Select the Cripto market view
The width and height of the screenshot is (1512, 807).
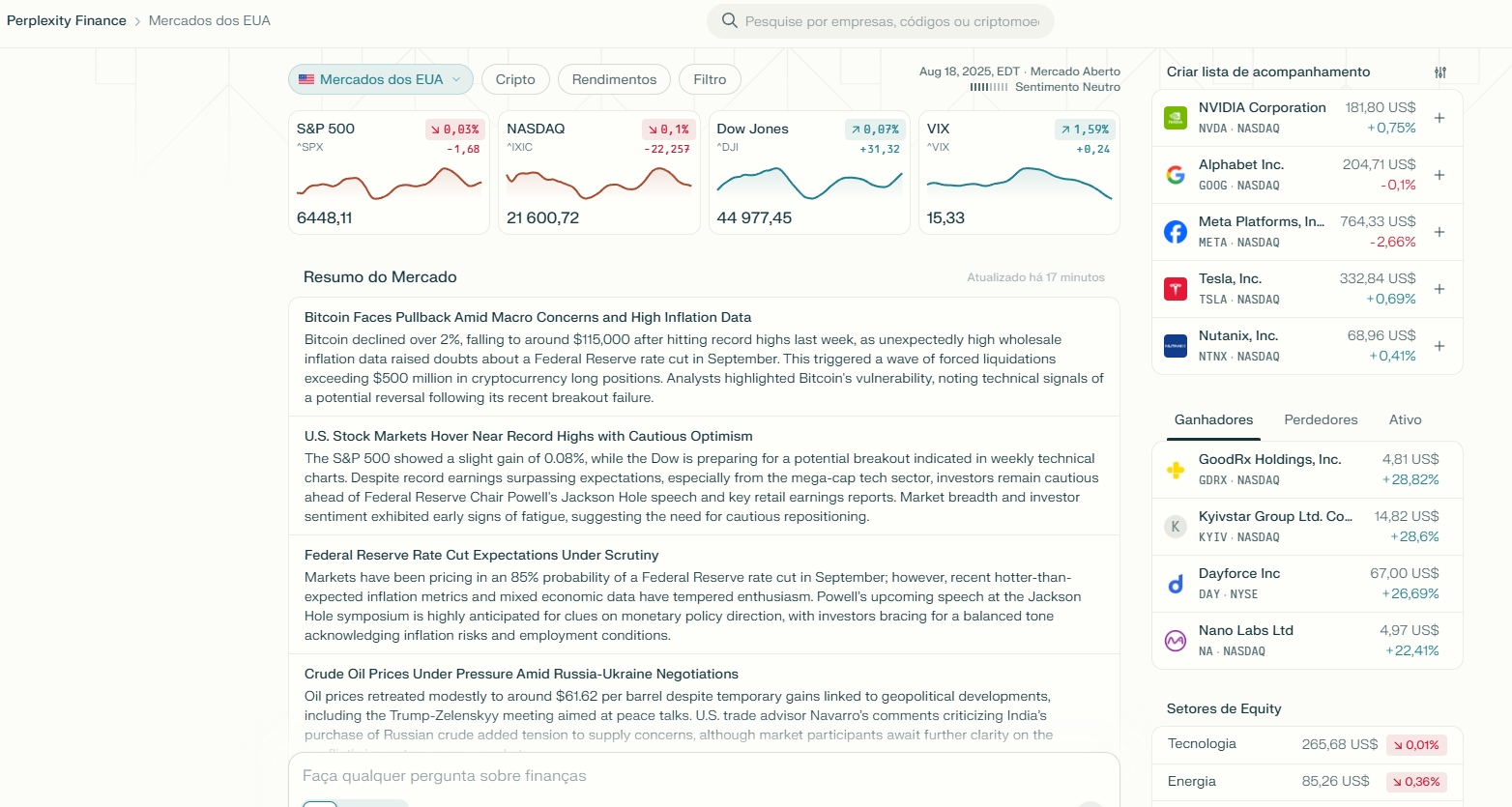515,79
